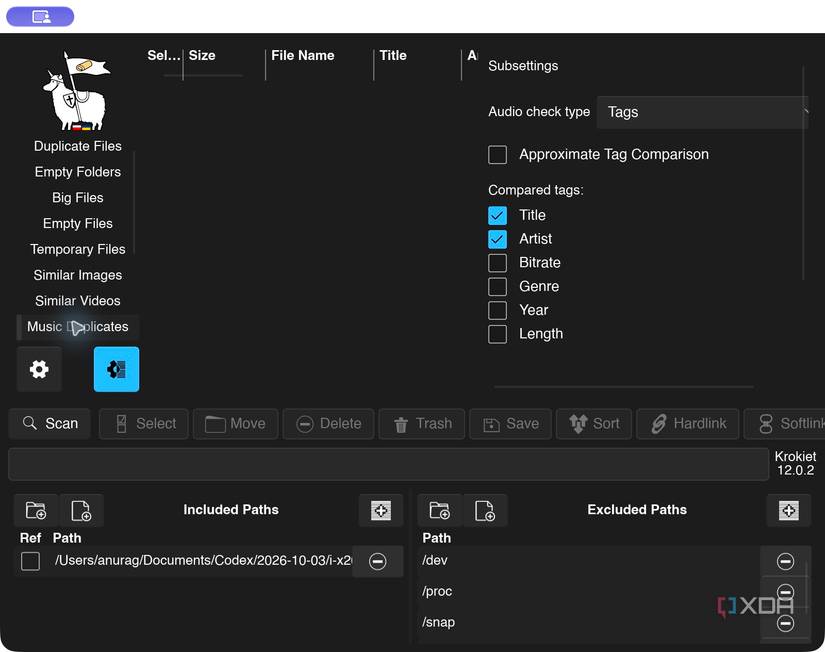
Task: Click the folder-plus icon under Excluded Paths
Action: (440, 510)
